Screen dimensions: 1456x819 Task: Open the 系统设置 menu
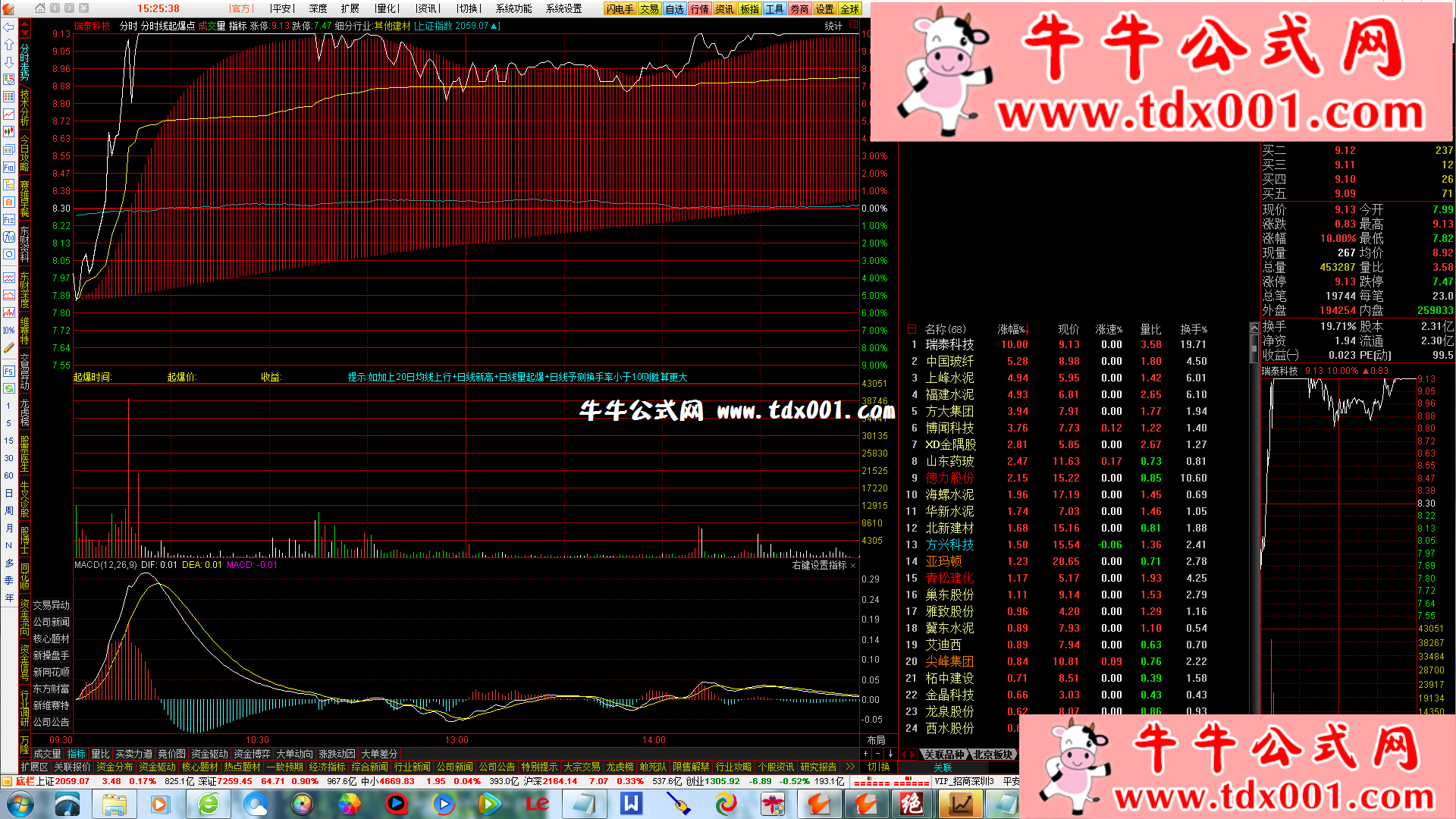tap(563, 9)
